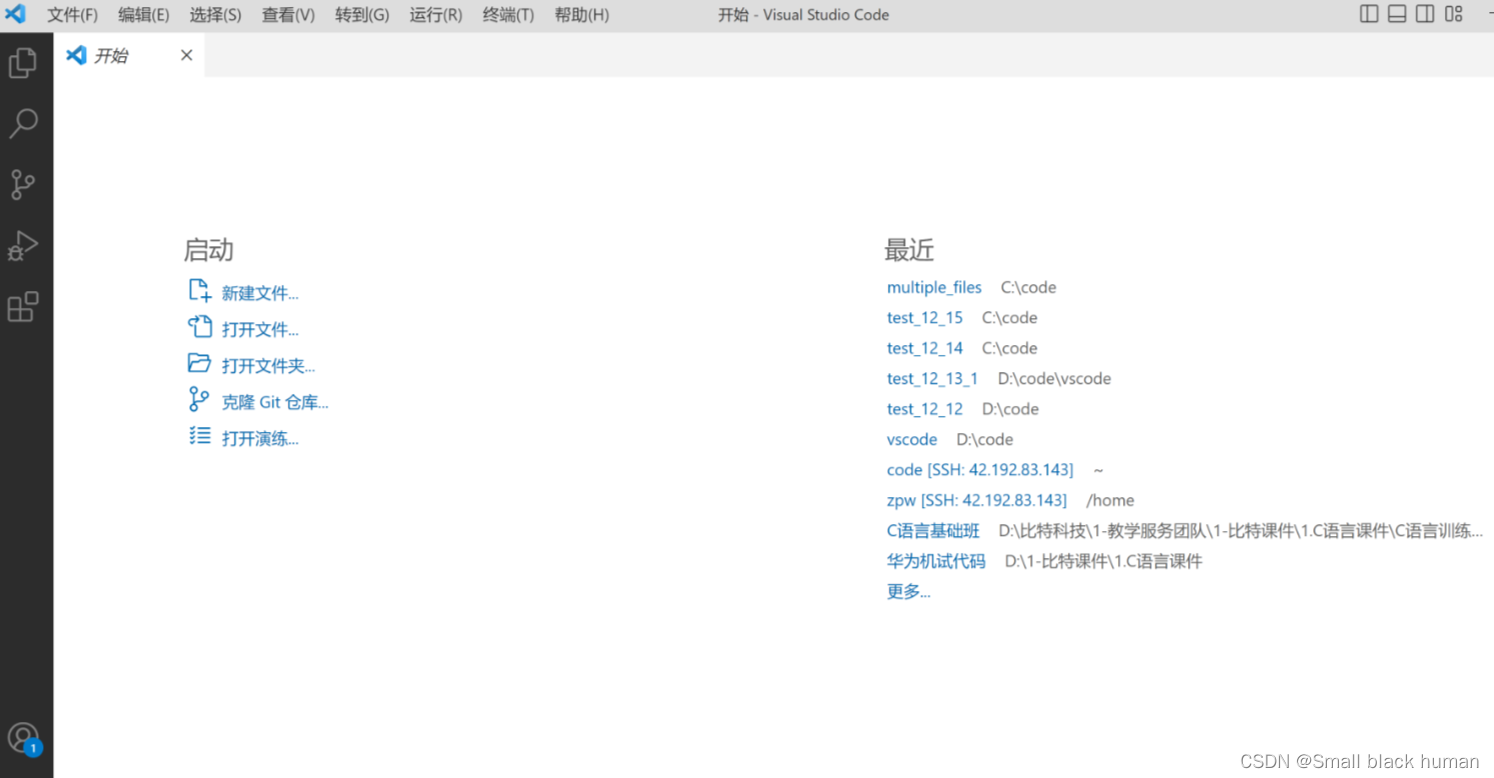Open recent folder test_12_14
This screenshot has width=1494, height=778.
click(925, 348)
